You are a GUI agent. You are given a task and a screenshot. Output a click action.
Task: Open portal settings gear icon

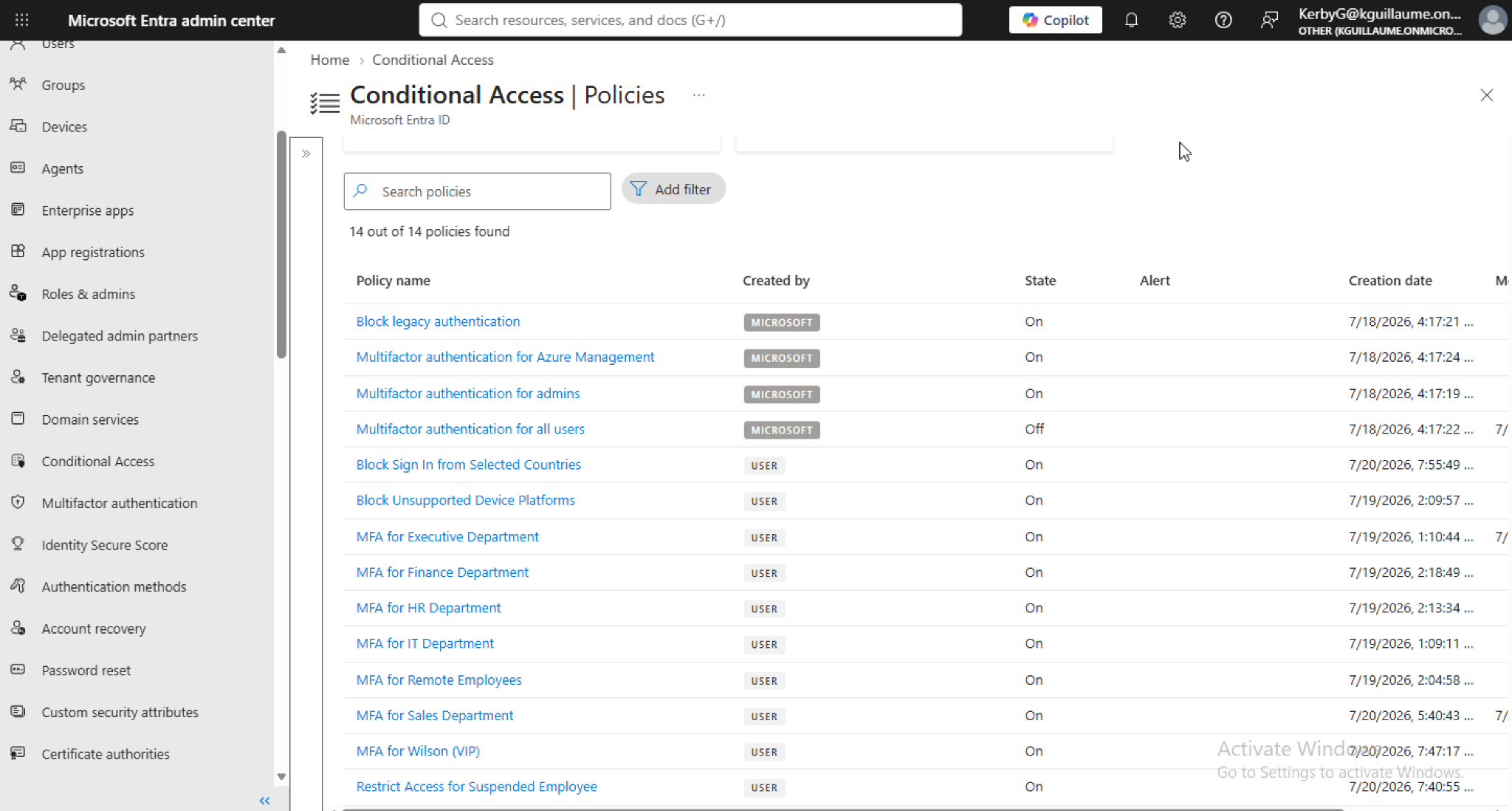tap(1178, 20)
